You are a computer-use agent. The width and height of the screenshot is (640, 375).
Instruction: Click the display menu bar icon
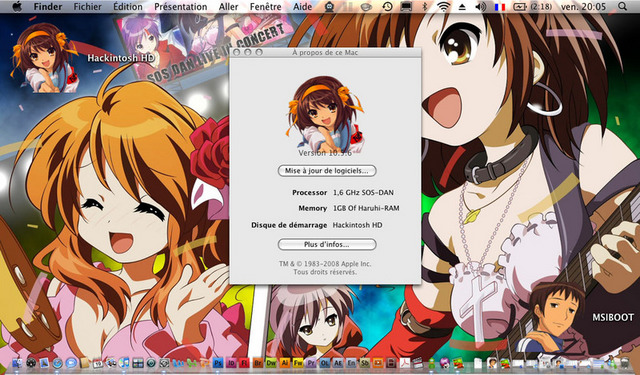[x=406, y=7]
